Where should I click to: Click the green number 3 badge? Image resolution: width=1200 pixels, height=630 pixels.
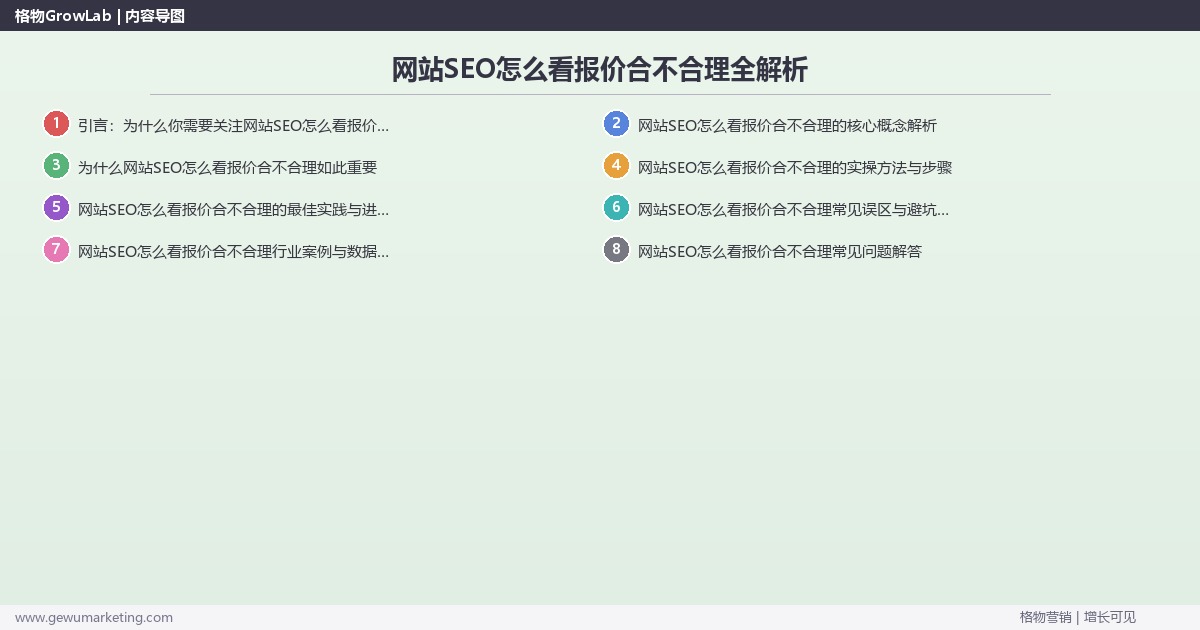click(x=56, y=166)
